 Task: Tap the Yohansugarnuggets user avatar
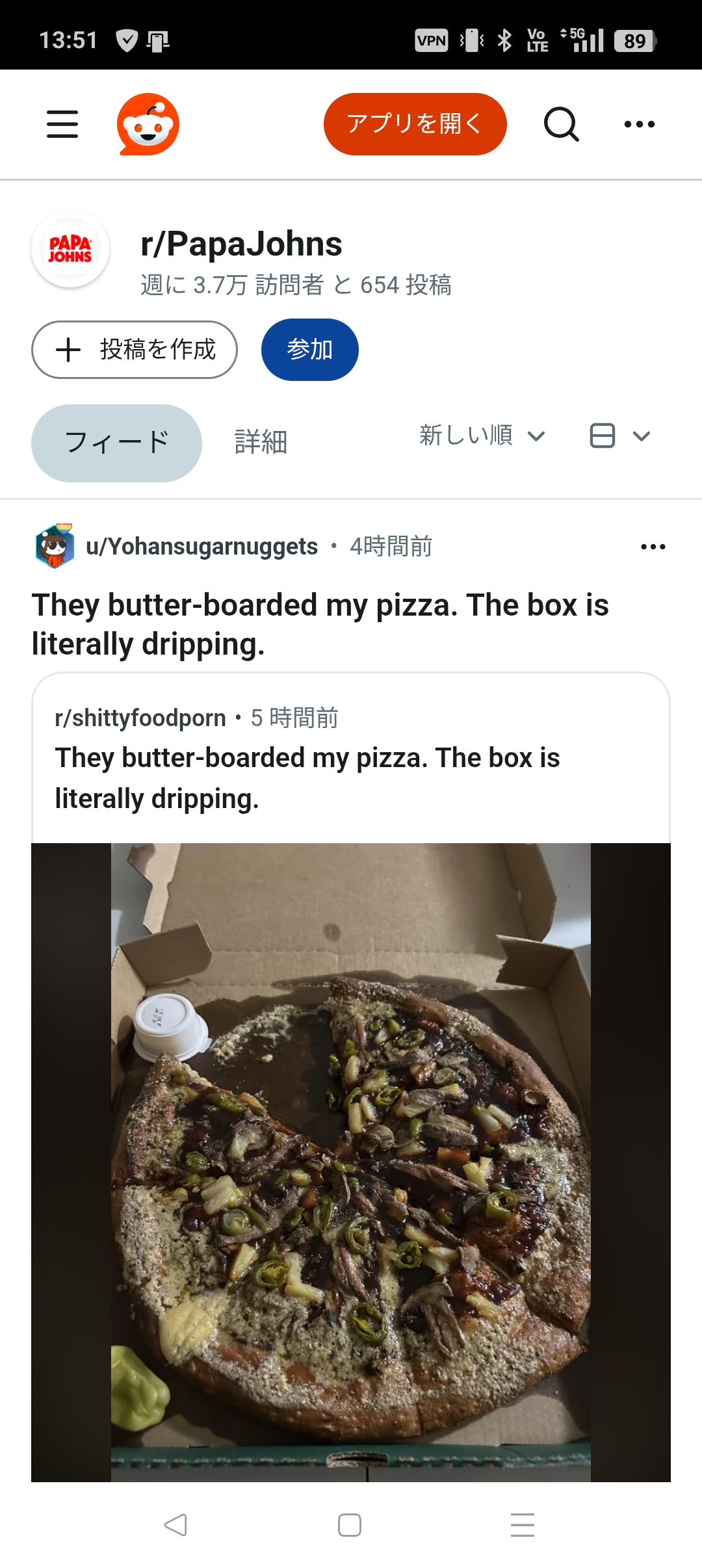pos(55,547)
